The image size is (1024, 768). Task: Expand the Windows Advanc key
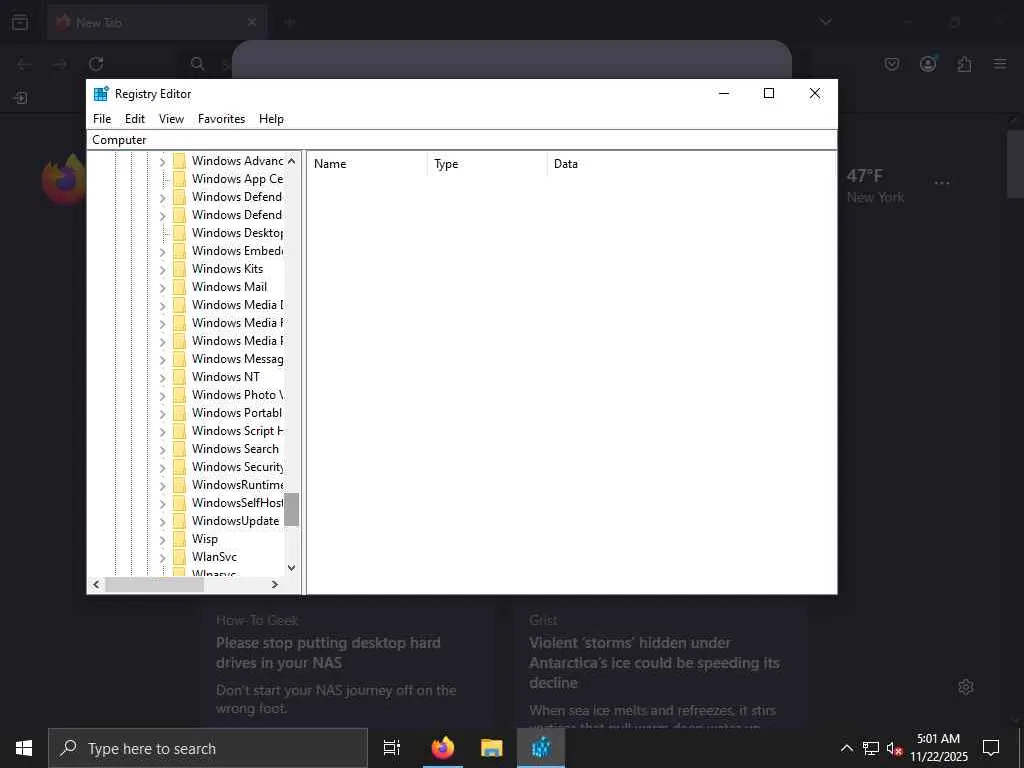coord(163,161)
